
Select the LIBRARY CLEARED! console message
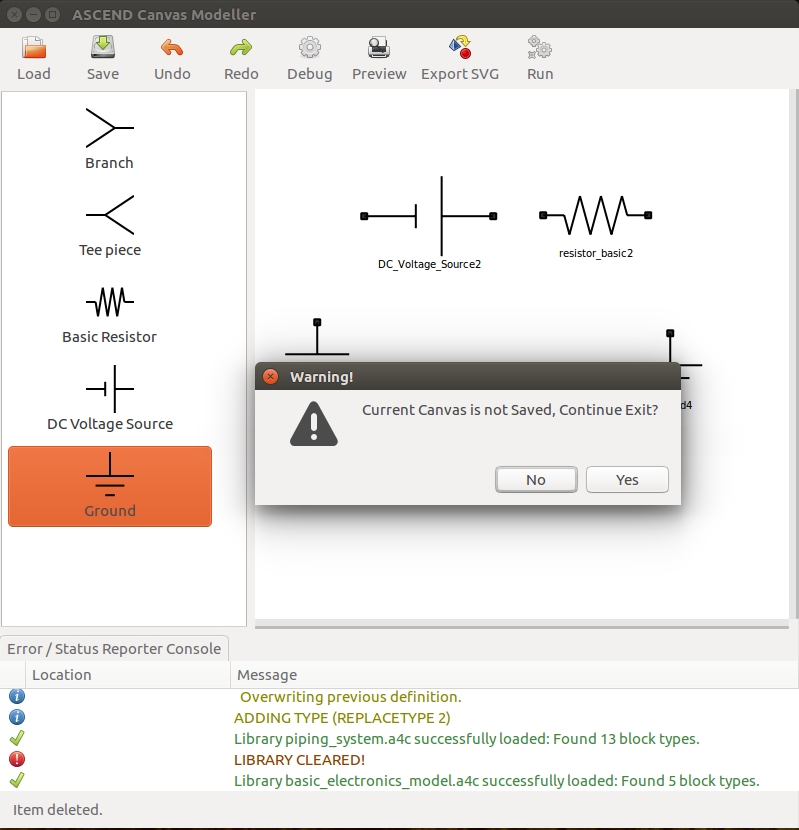(299, 760)
